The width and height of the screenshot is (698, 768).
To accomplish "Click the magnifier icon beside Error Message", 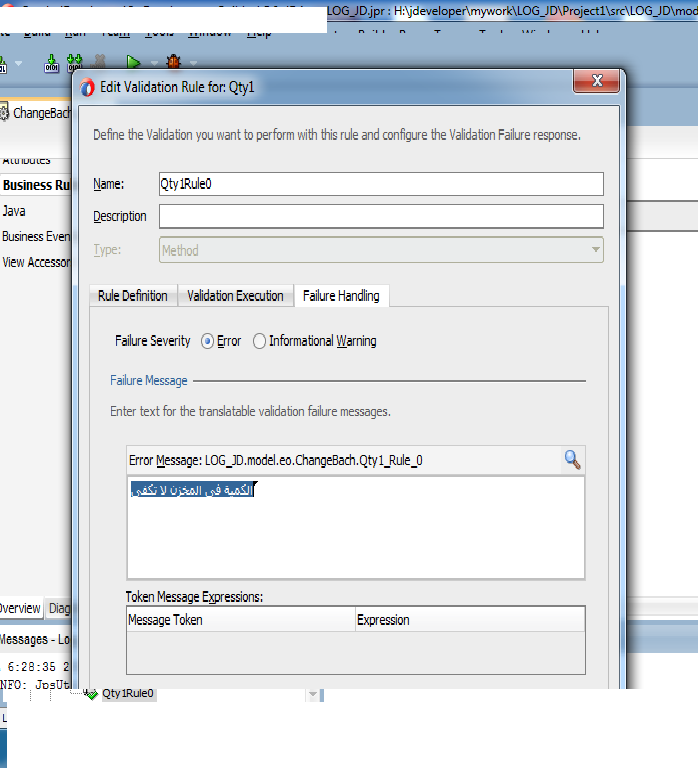I will point(572,459).
